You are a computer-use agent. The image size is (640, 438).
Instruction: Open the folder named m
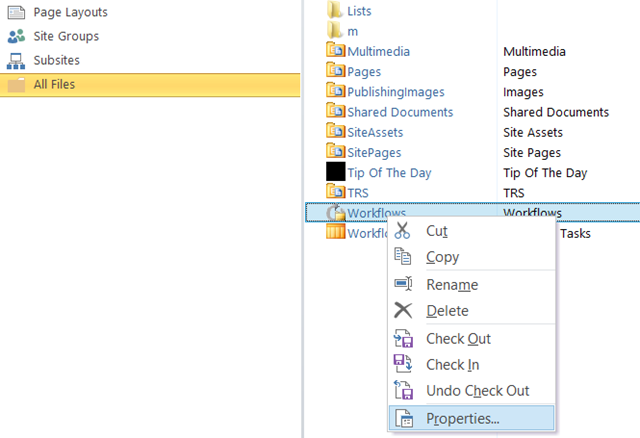point(353,31)
